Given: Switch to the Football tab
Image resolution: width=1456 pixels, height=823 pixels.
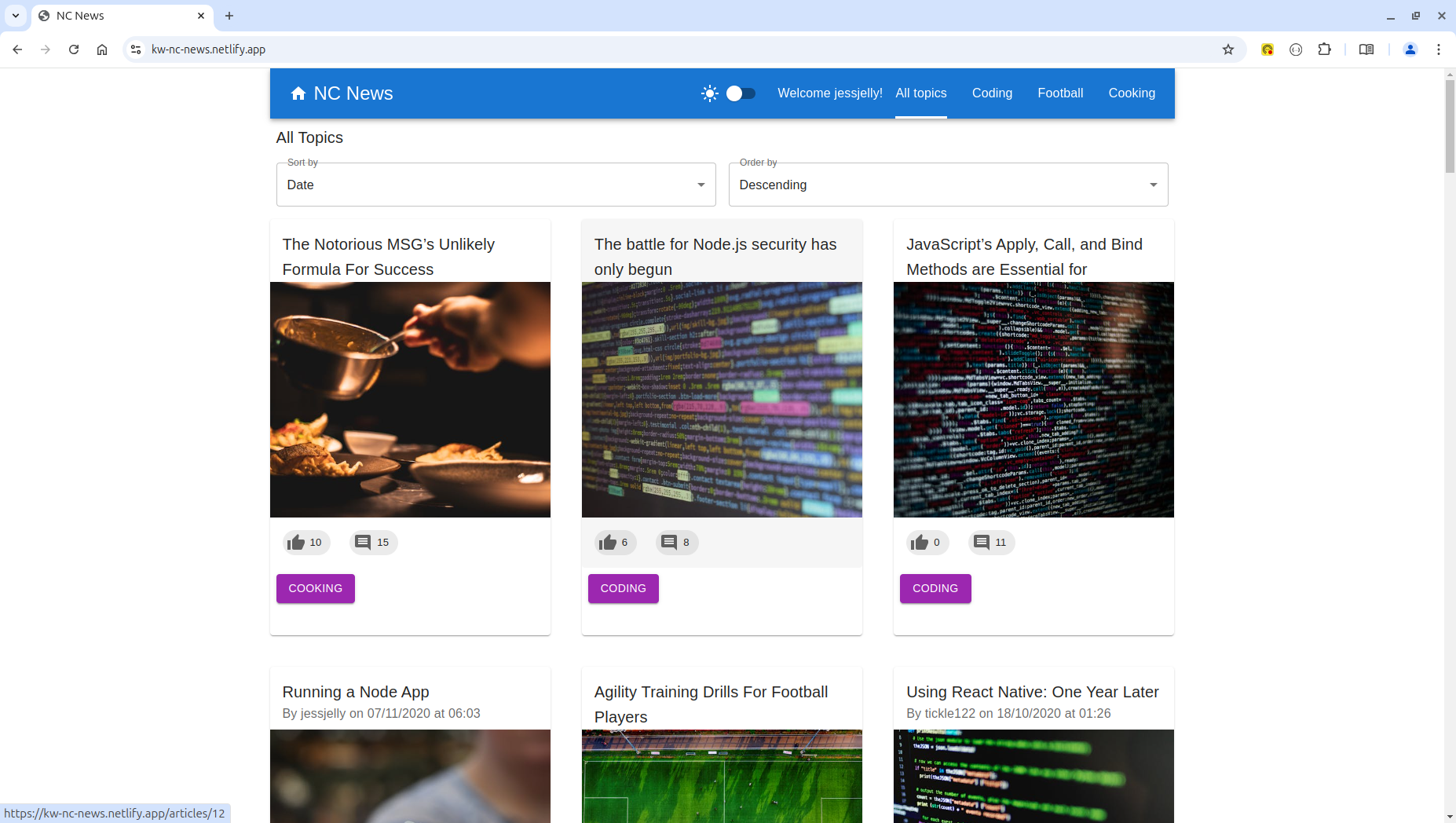Looking at the screenshot, I should (x=1060, y=93).
